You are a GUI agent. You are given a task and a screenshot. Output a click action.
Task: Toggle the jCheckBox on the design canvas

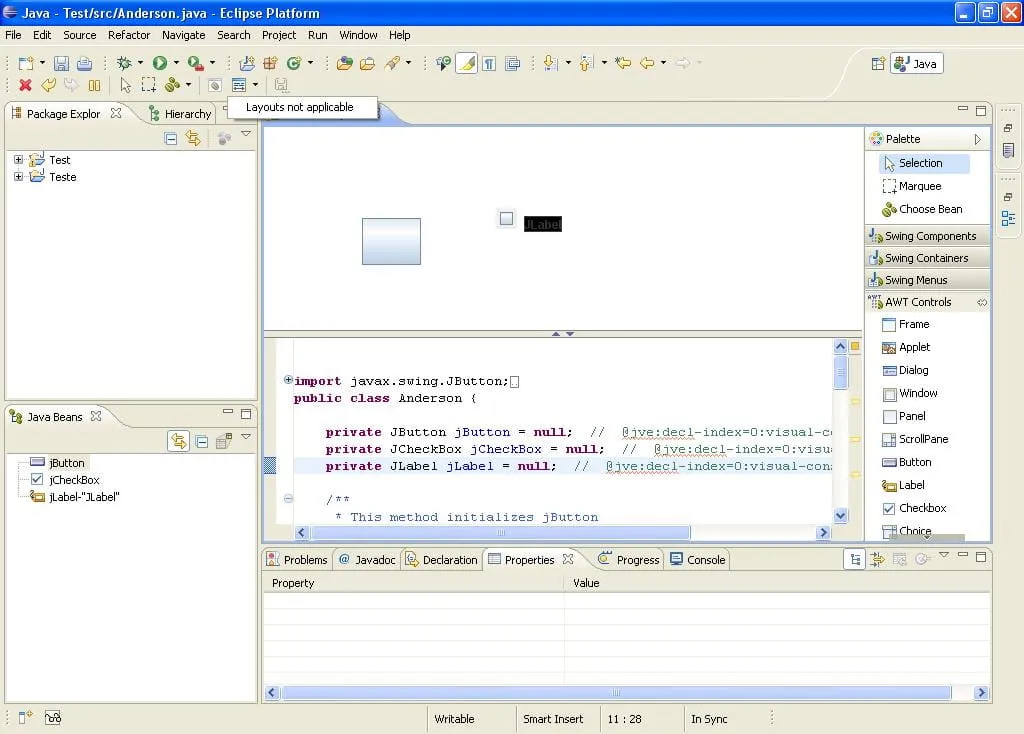(x=507, y=219)
